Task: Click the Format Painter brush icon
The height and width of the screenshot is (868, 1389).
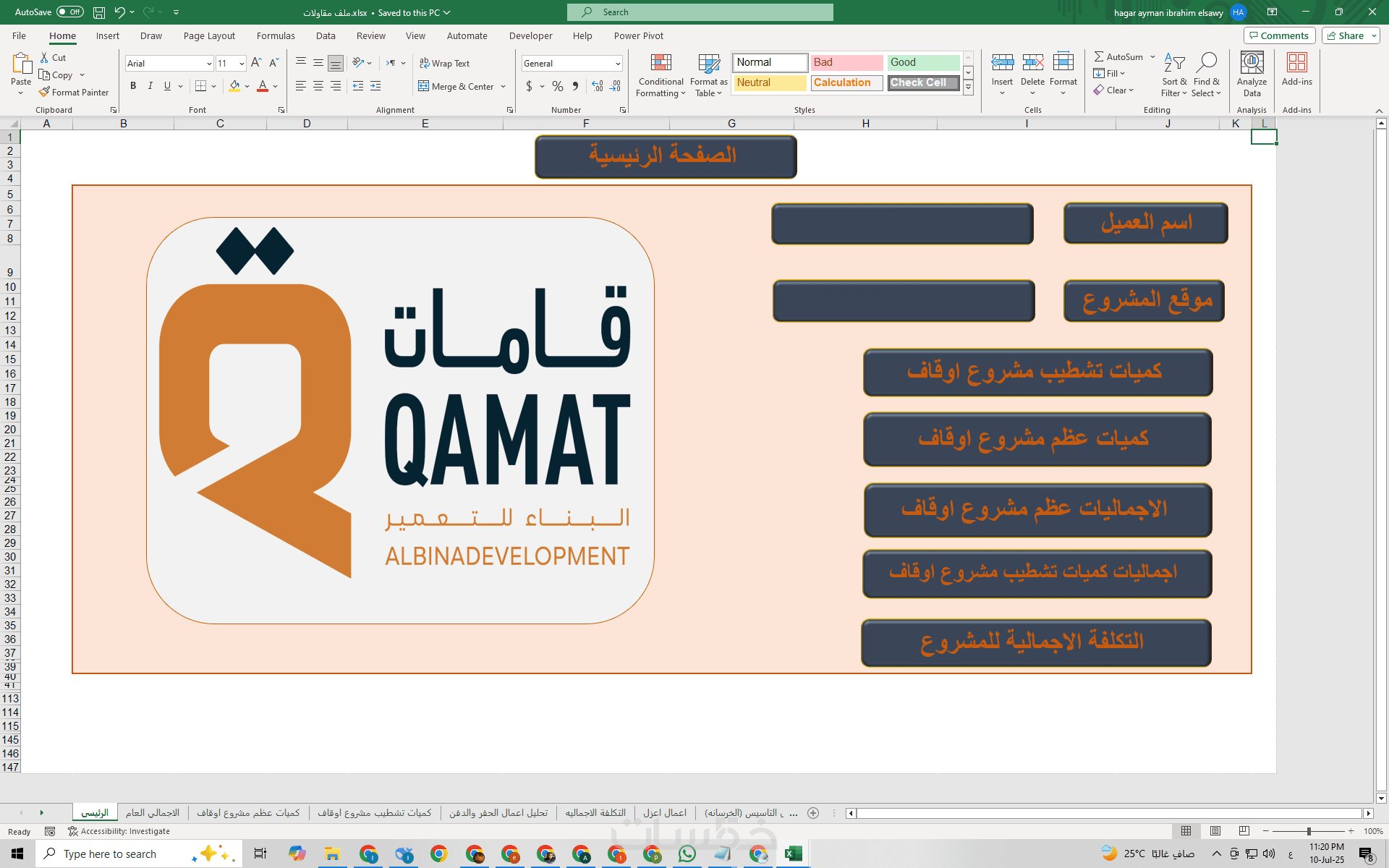Action: point(44,92)
